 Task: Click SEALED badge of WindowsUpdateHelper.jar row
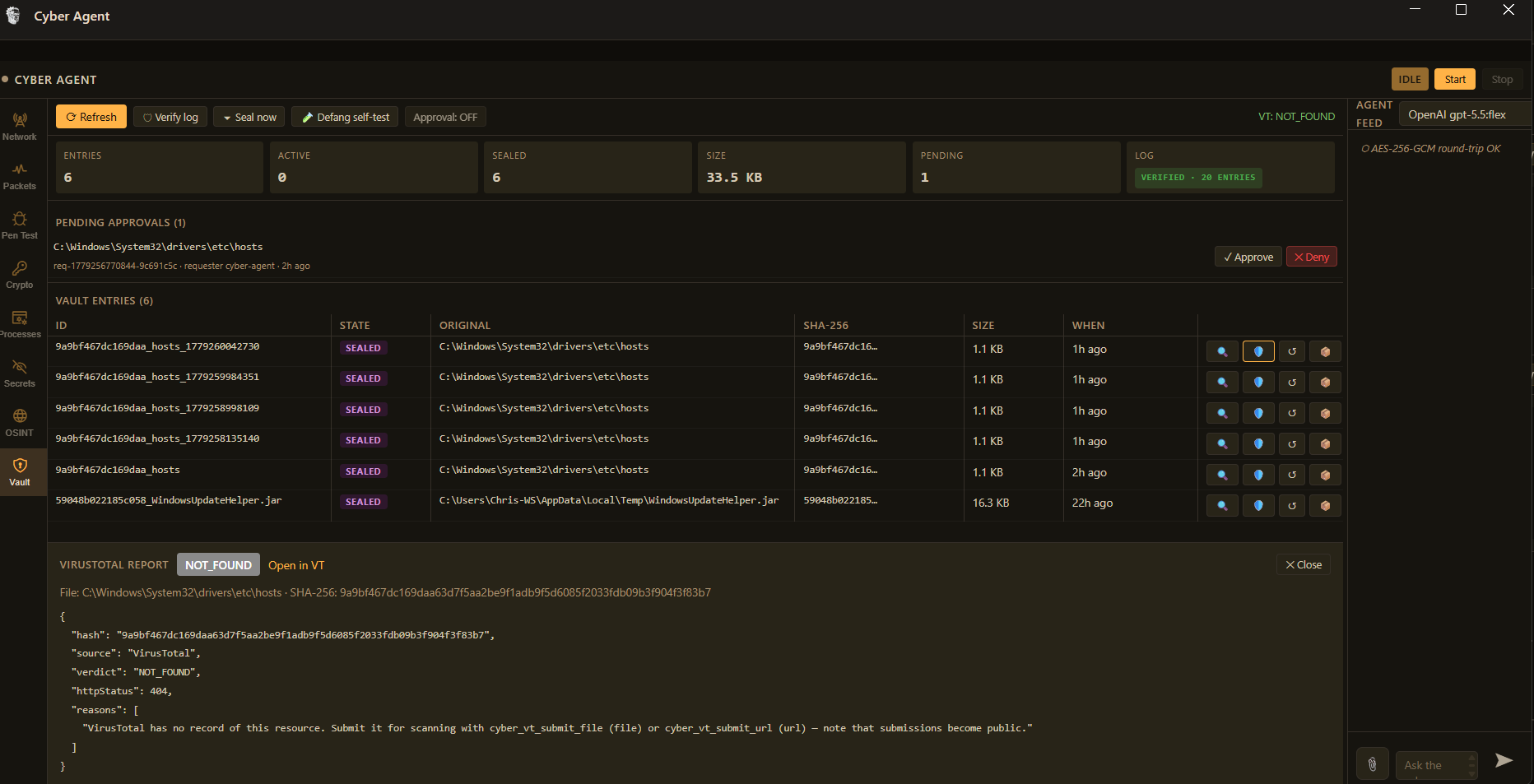pyautogui.click(x=363, y=502)
